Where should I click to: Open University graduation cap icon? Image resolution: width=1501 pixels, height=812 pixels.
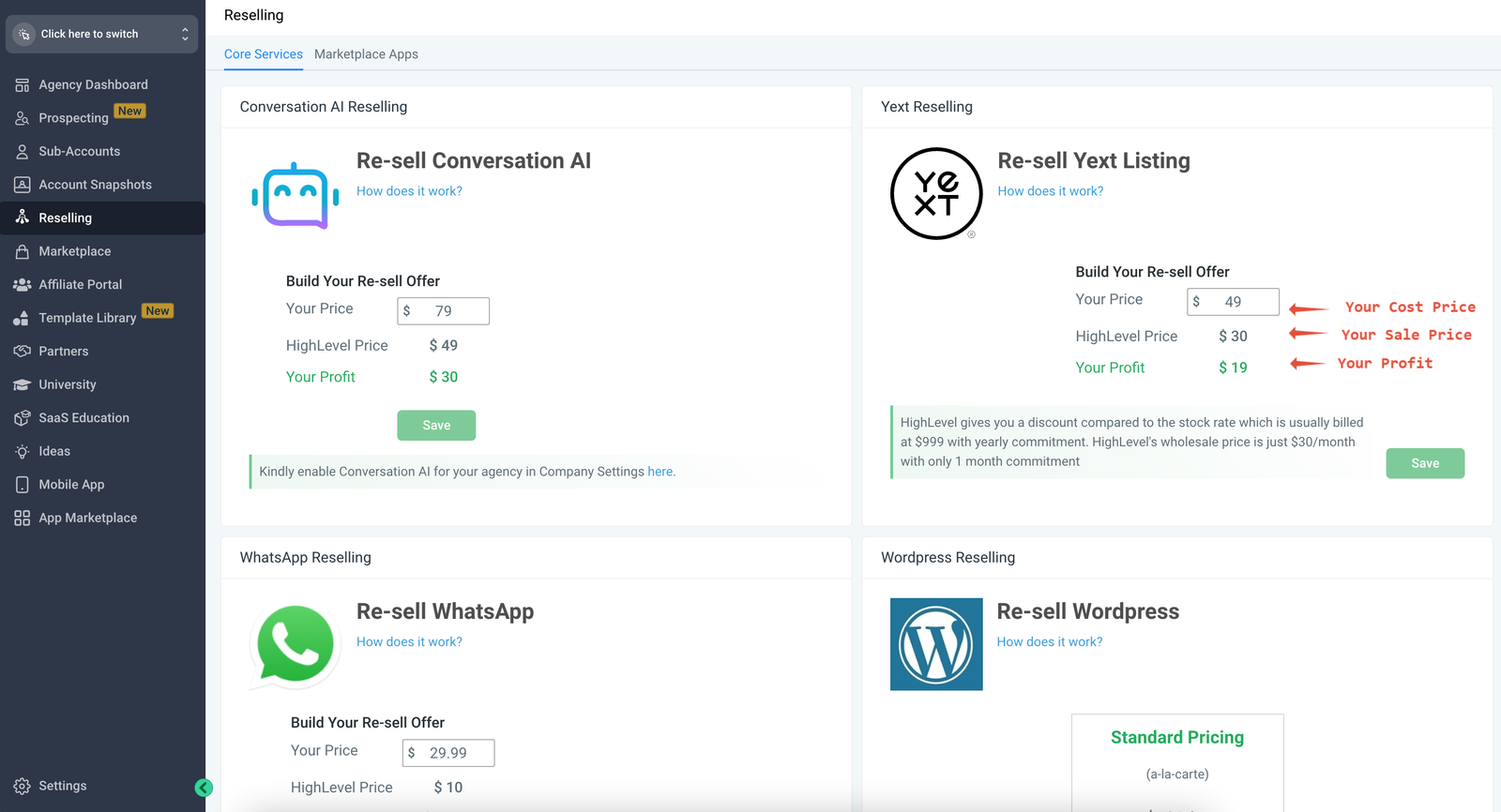coord(23,384)
